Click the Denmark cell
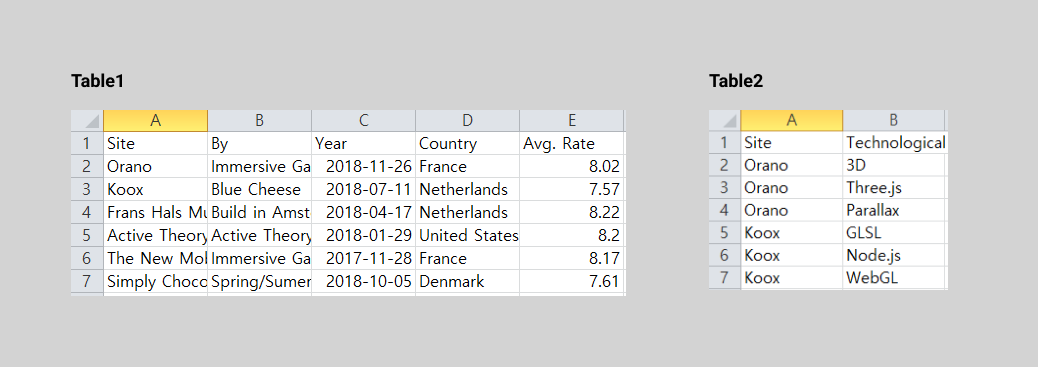Screen dimensions: 1038x367 (x=467, y=282)
